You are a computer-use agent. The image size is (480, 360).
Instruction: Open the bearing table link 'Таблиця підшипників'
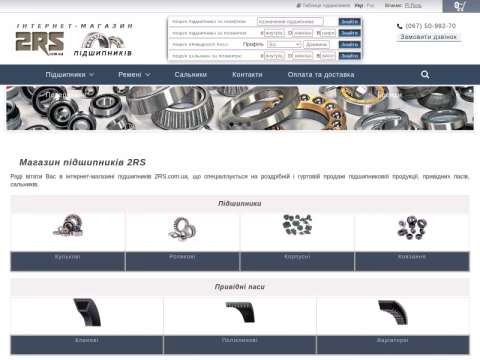(324, 5)
